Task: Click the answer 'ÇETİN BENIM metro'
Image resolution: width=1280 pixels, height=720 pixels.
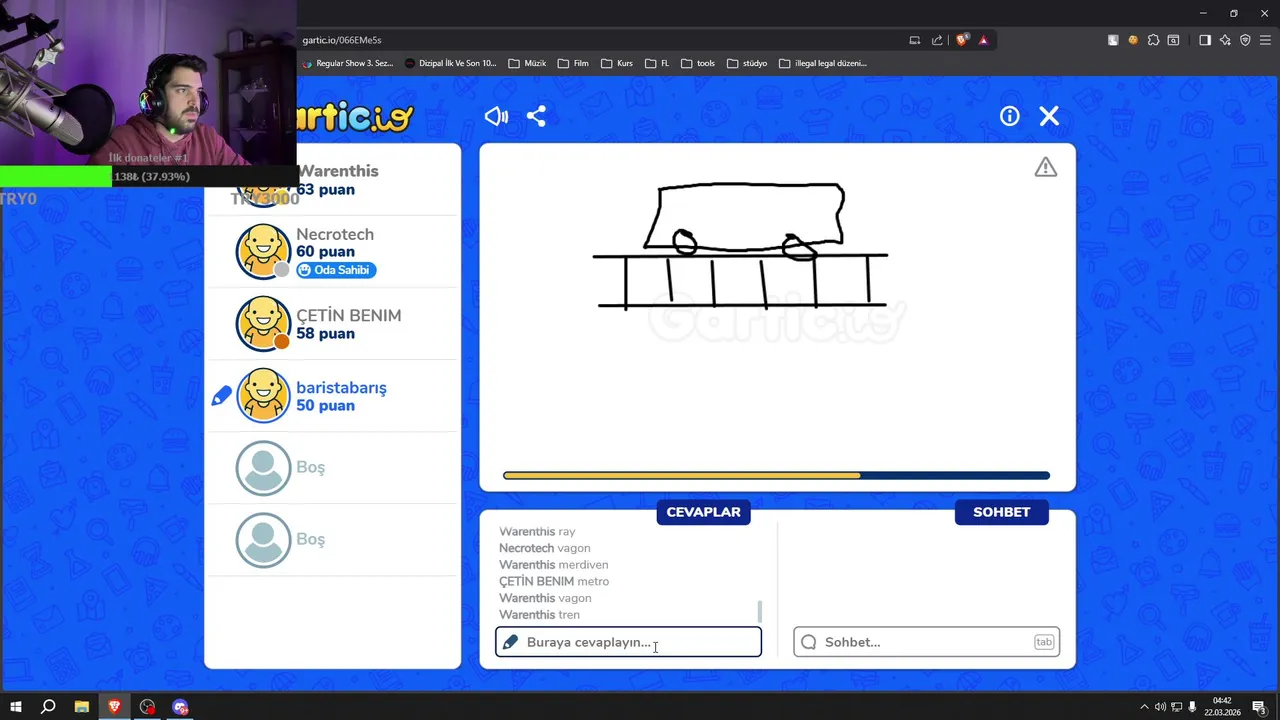Action: click(x=554, y=581)
